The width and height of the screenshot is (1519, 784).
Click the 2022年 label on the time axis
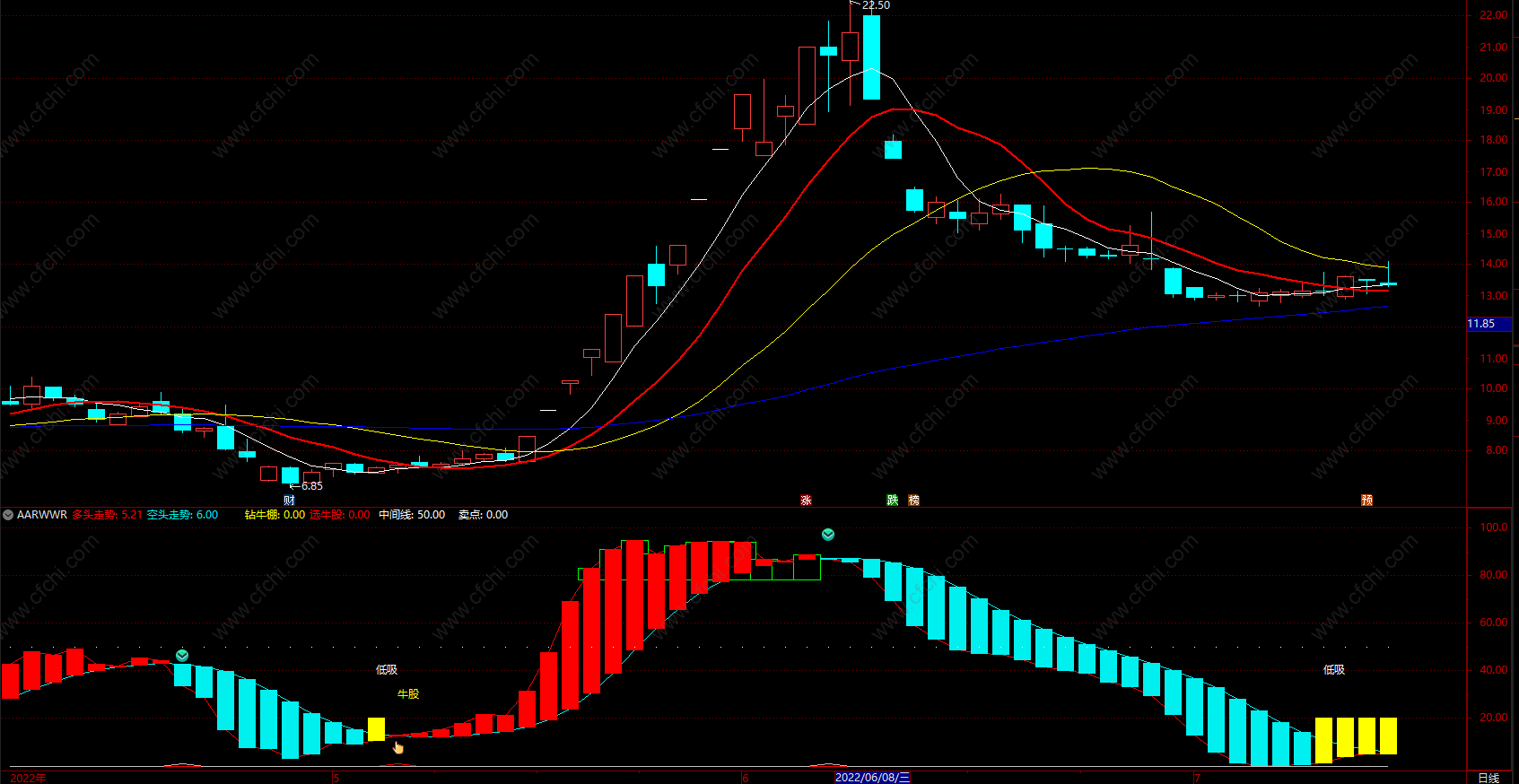[28, 778]
